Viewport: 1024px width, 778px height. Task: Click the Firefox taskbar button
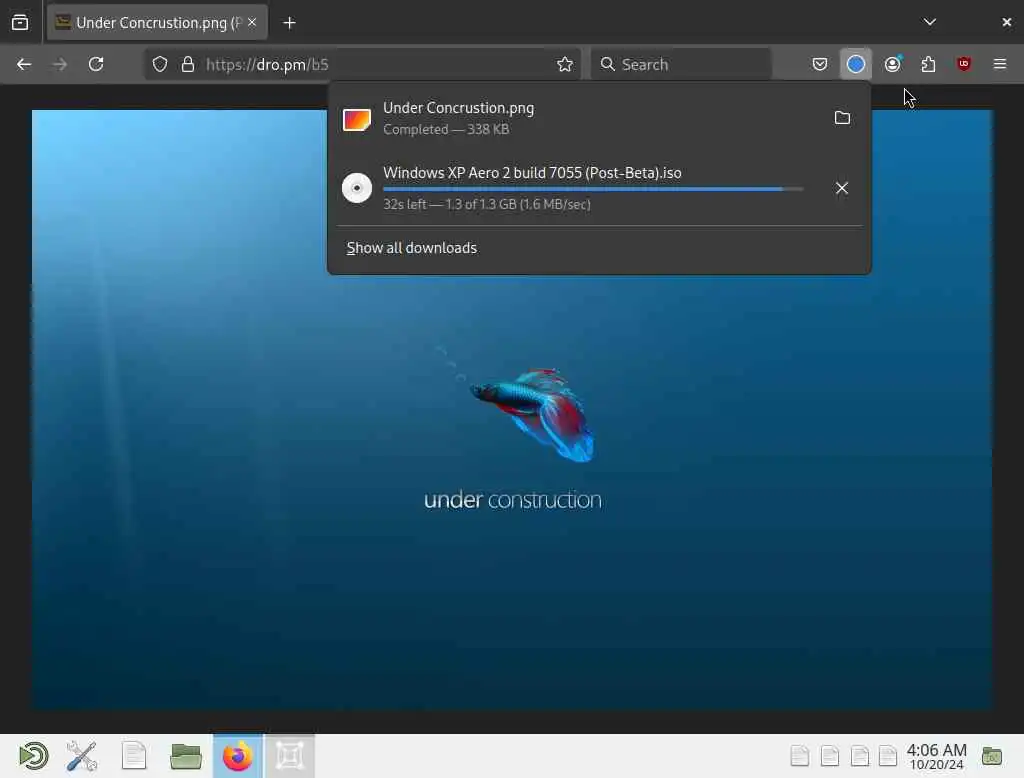point(238,756)
